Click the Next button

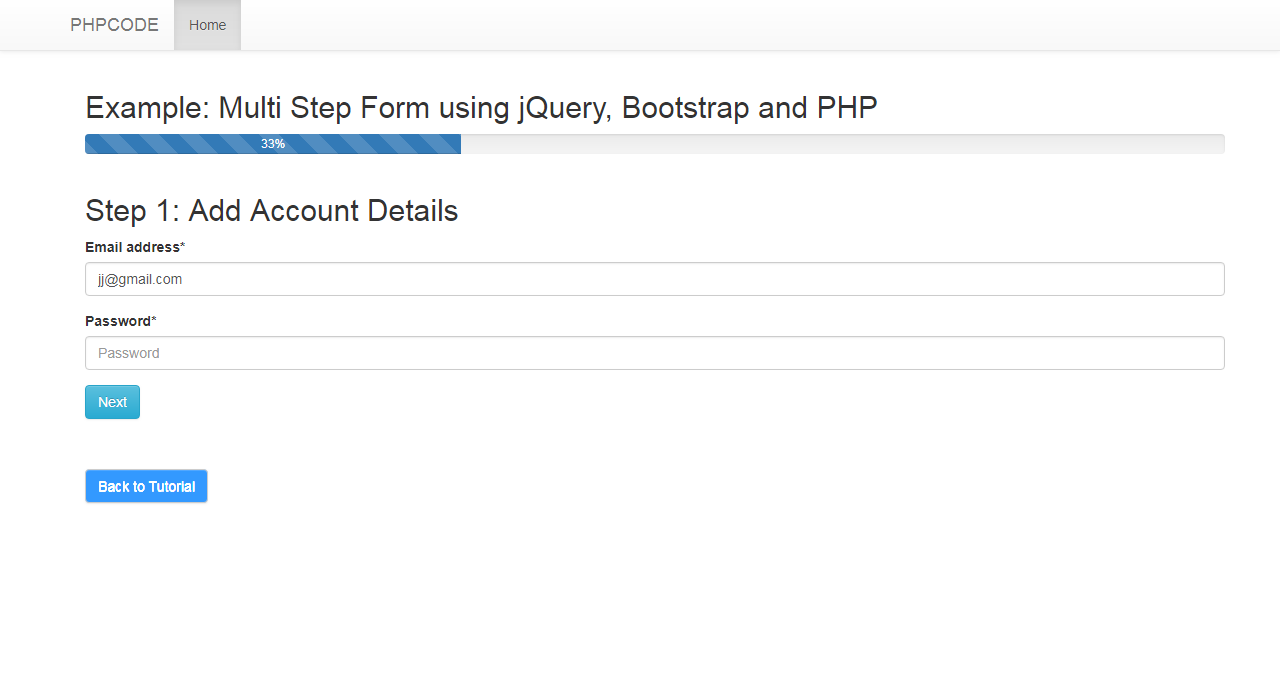112,401
